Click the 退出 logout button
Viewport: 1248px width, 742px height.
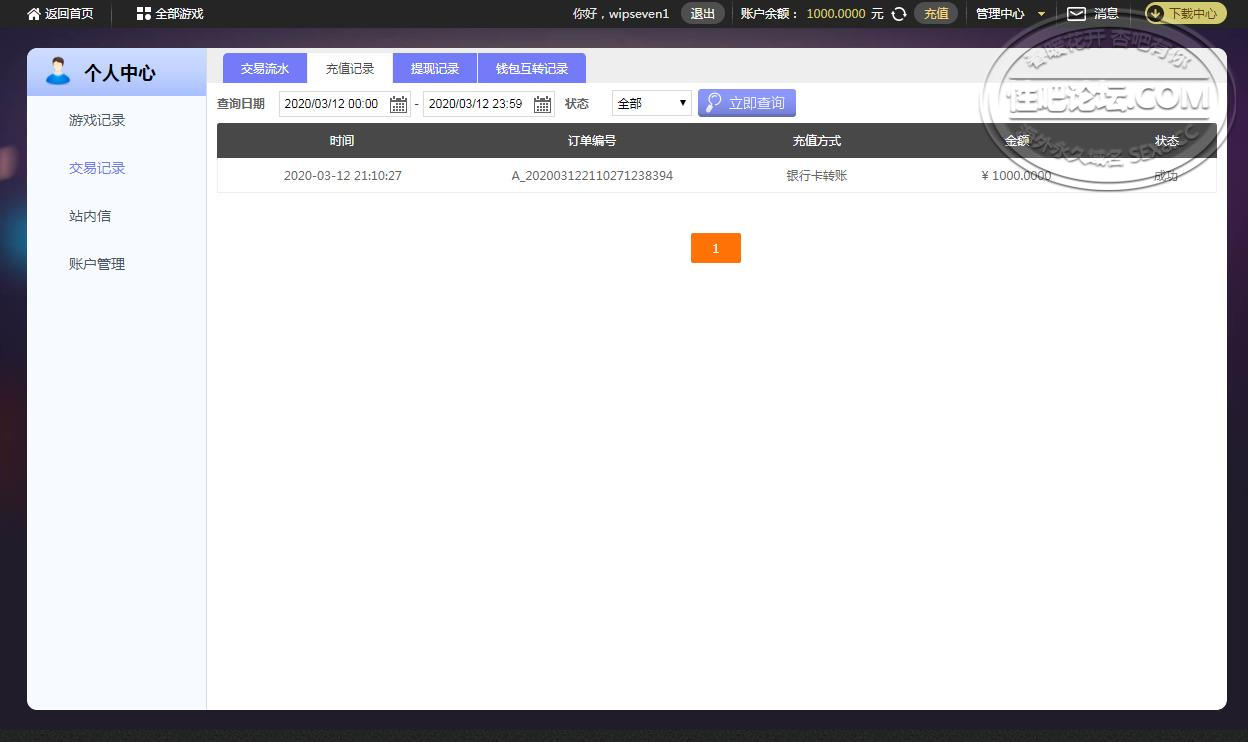pos(703,14)
